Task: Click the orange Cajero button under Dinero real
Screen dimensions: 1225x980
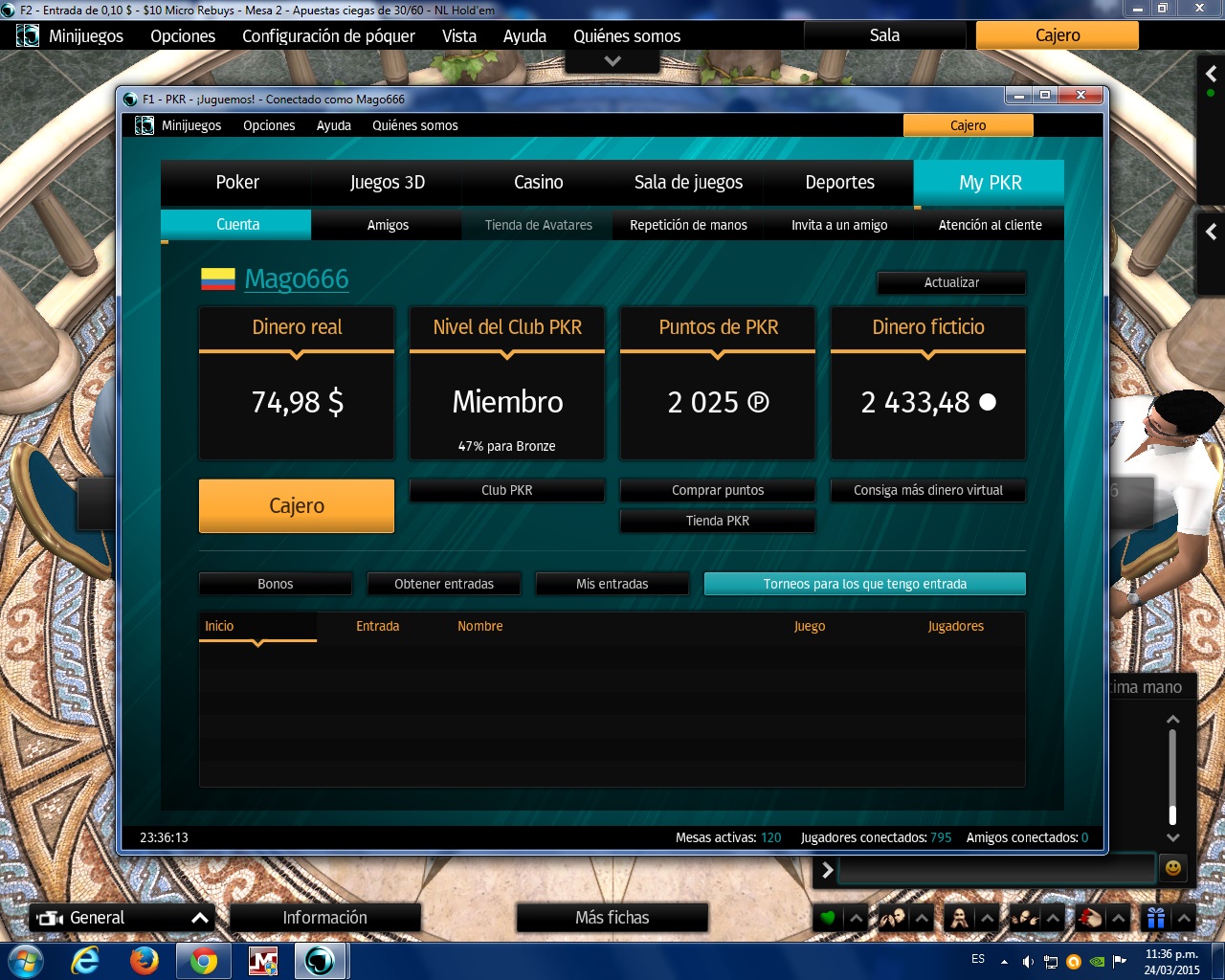Action: coord(297,505)
